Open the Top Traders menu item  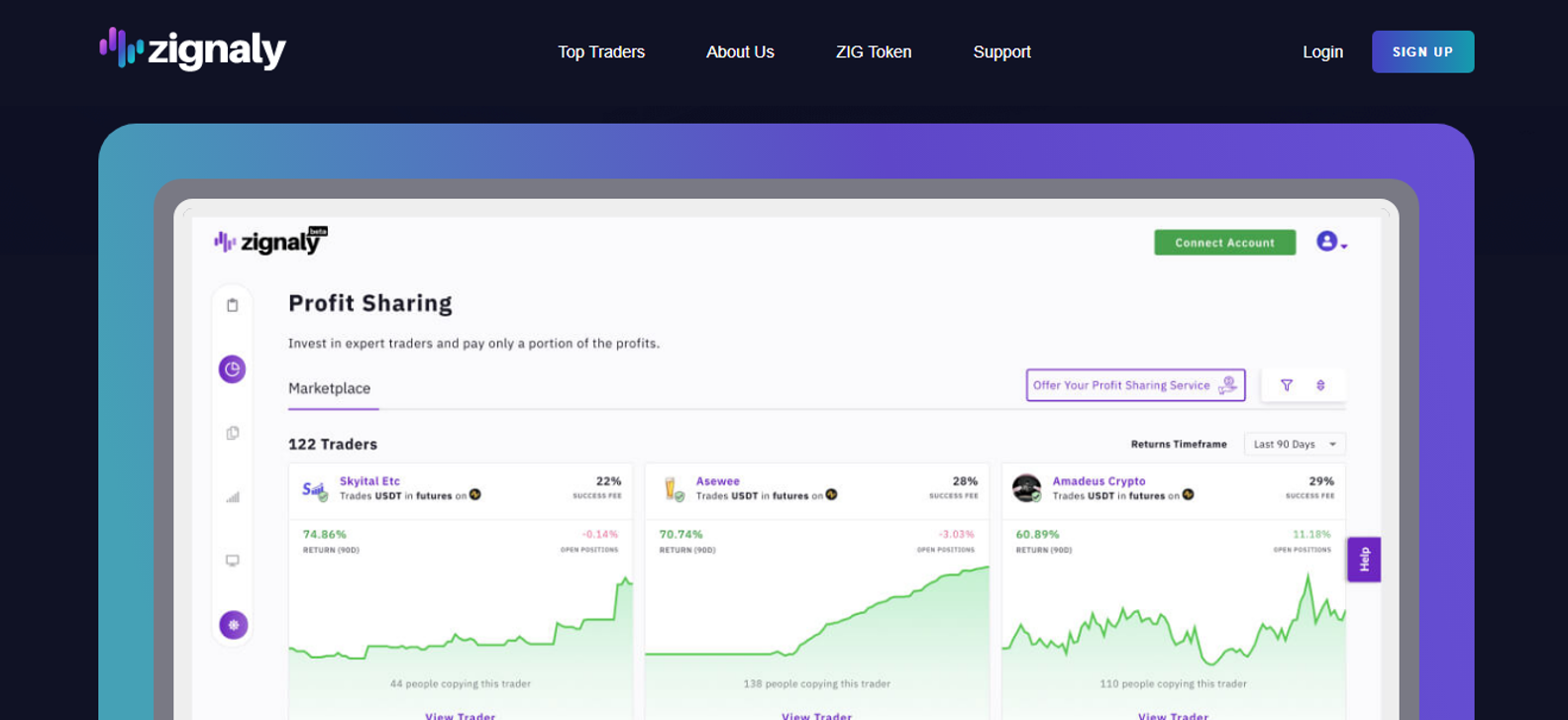[x=601, y=51]
